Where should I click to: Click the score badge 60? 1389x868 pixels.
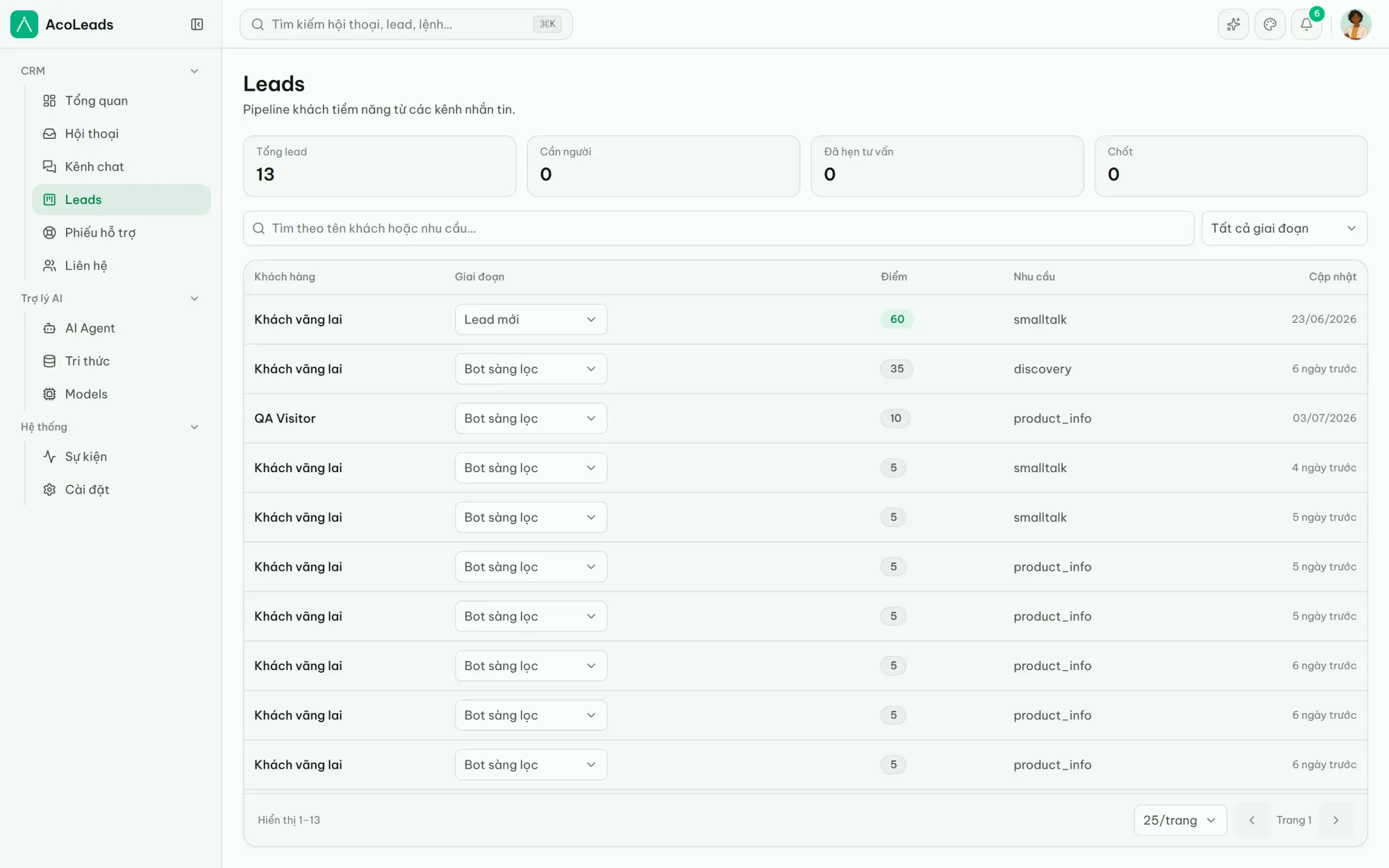[897, 319]
